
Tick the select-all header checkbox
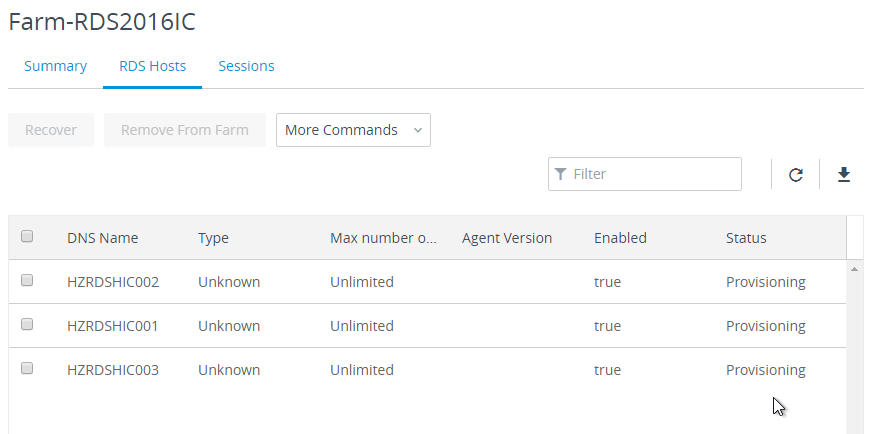(x=27, y=236)
